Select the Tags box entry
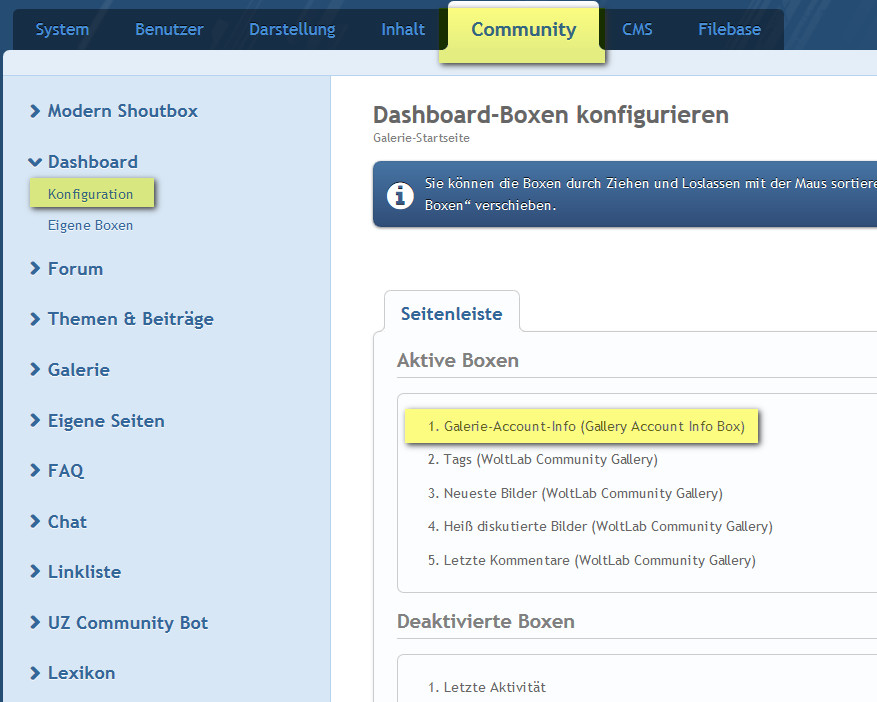The image size is (877, 702). point(543,460)
